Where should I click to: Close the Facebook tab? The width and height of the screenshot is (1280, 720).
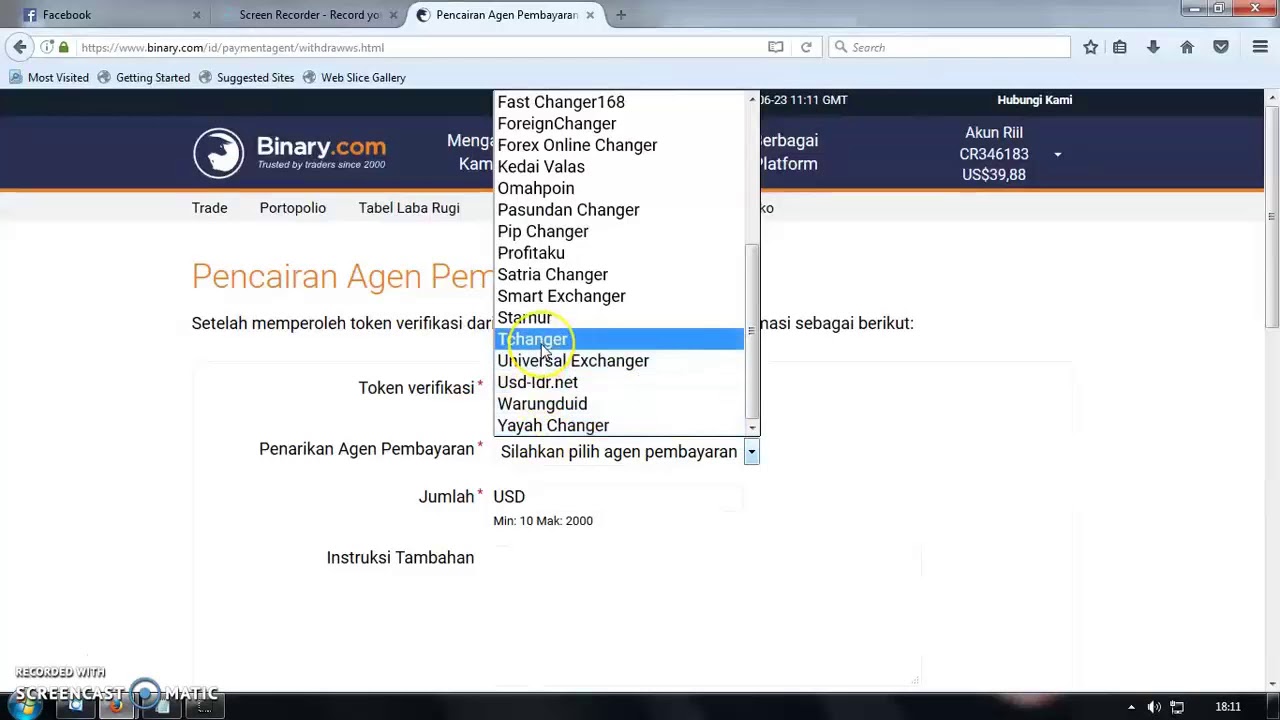tap(196, 15)
